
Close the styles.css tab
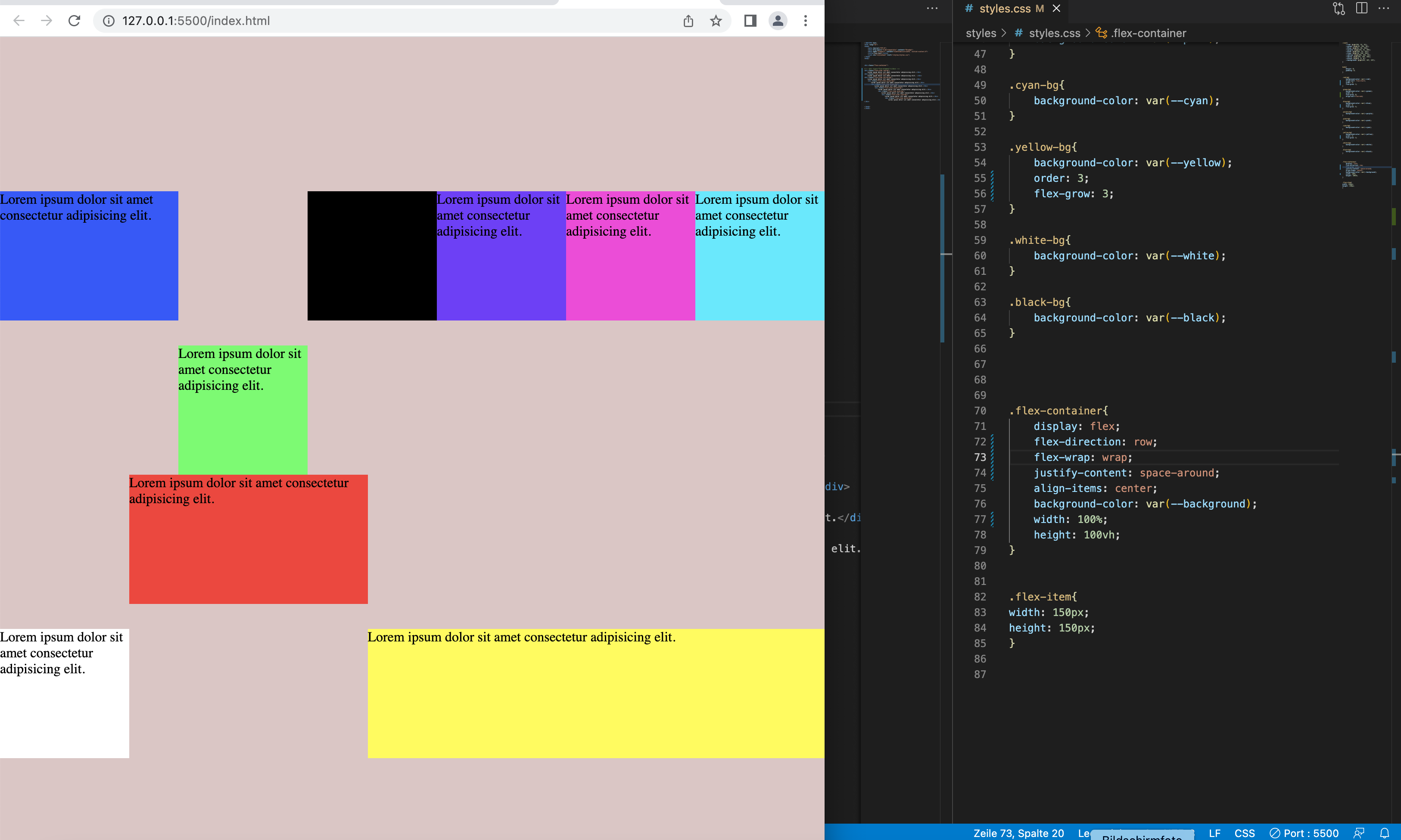(x=1056, y=9)
